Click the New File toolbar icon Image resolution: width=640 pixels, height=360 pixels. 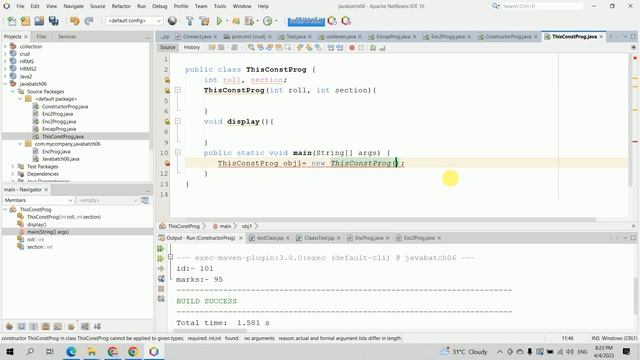12,21
